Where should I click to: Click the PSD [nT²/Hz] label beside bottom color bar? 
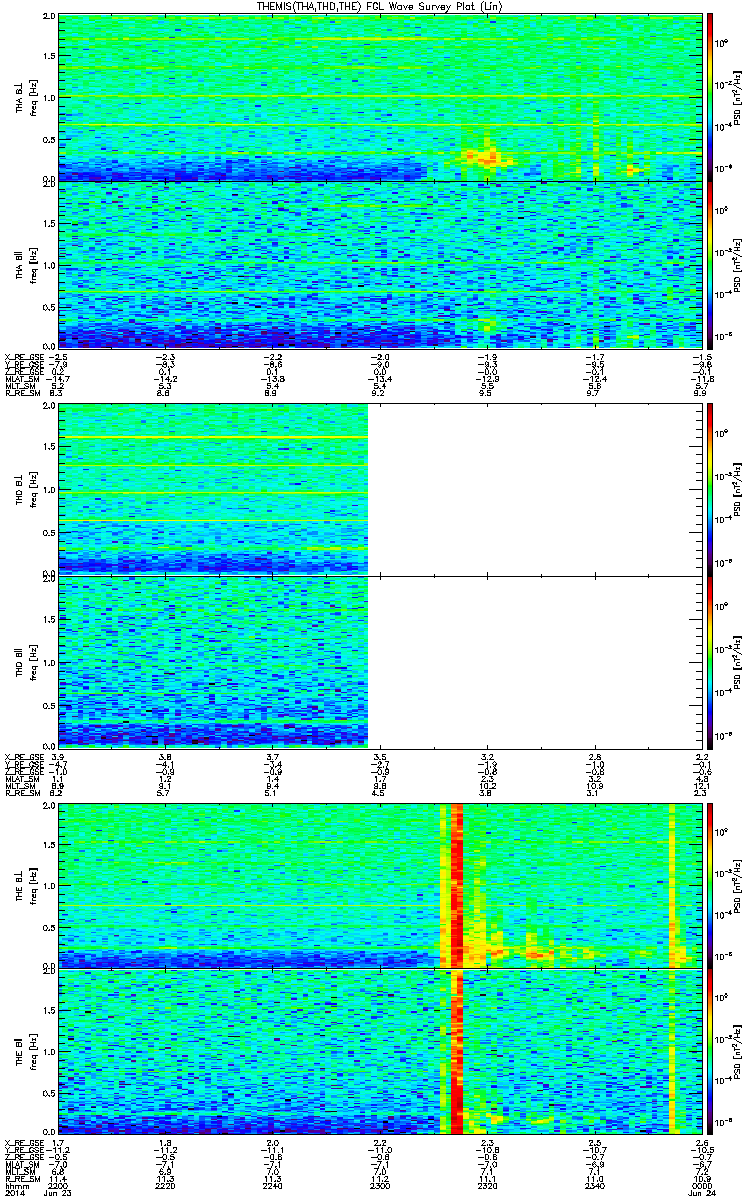click(x=737, y=1051)
